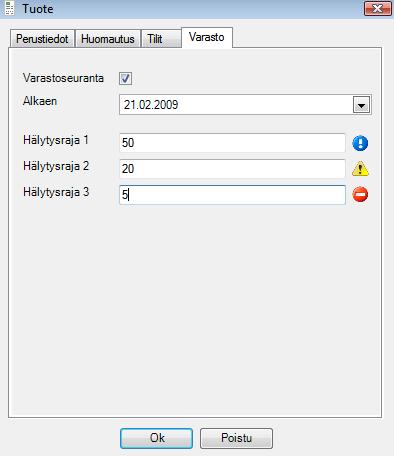
Task: Click the Tuote title bar text
Action: pyautogui.click(x=38, y=9)
